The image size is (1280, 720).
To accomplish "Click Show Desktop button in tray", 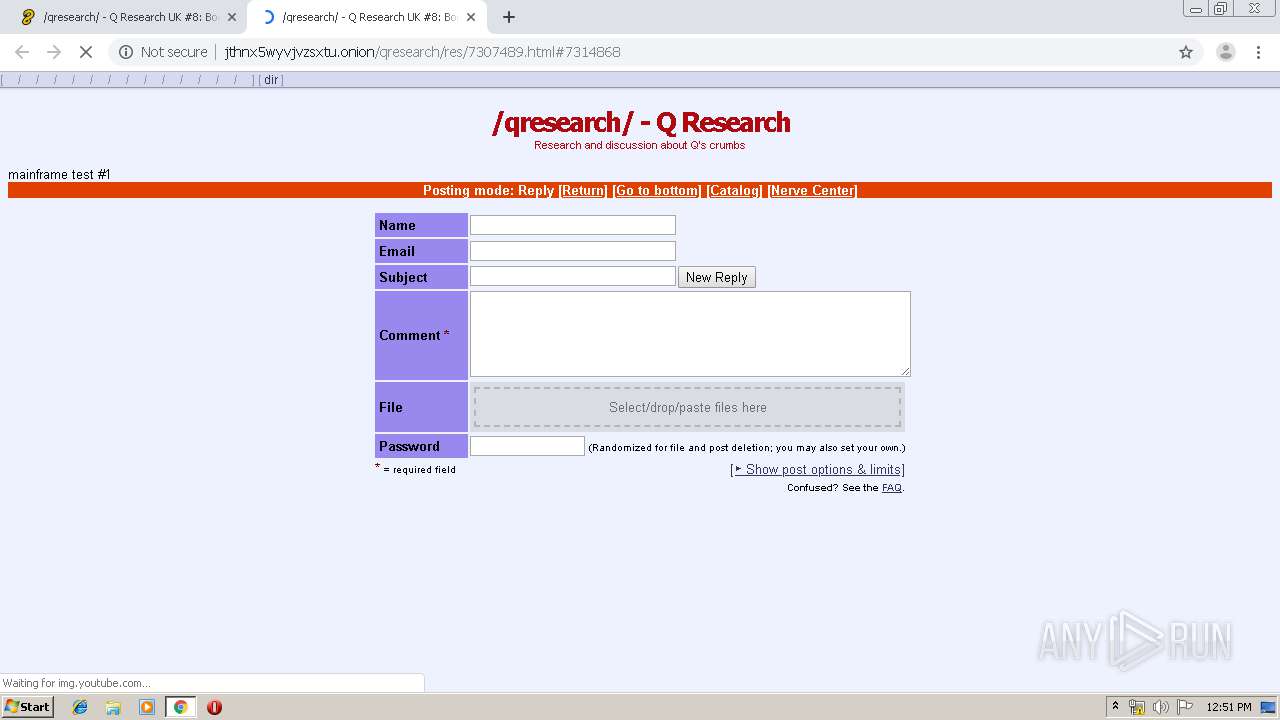I will [1269, 707].
